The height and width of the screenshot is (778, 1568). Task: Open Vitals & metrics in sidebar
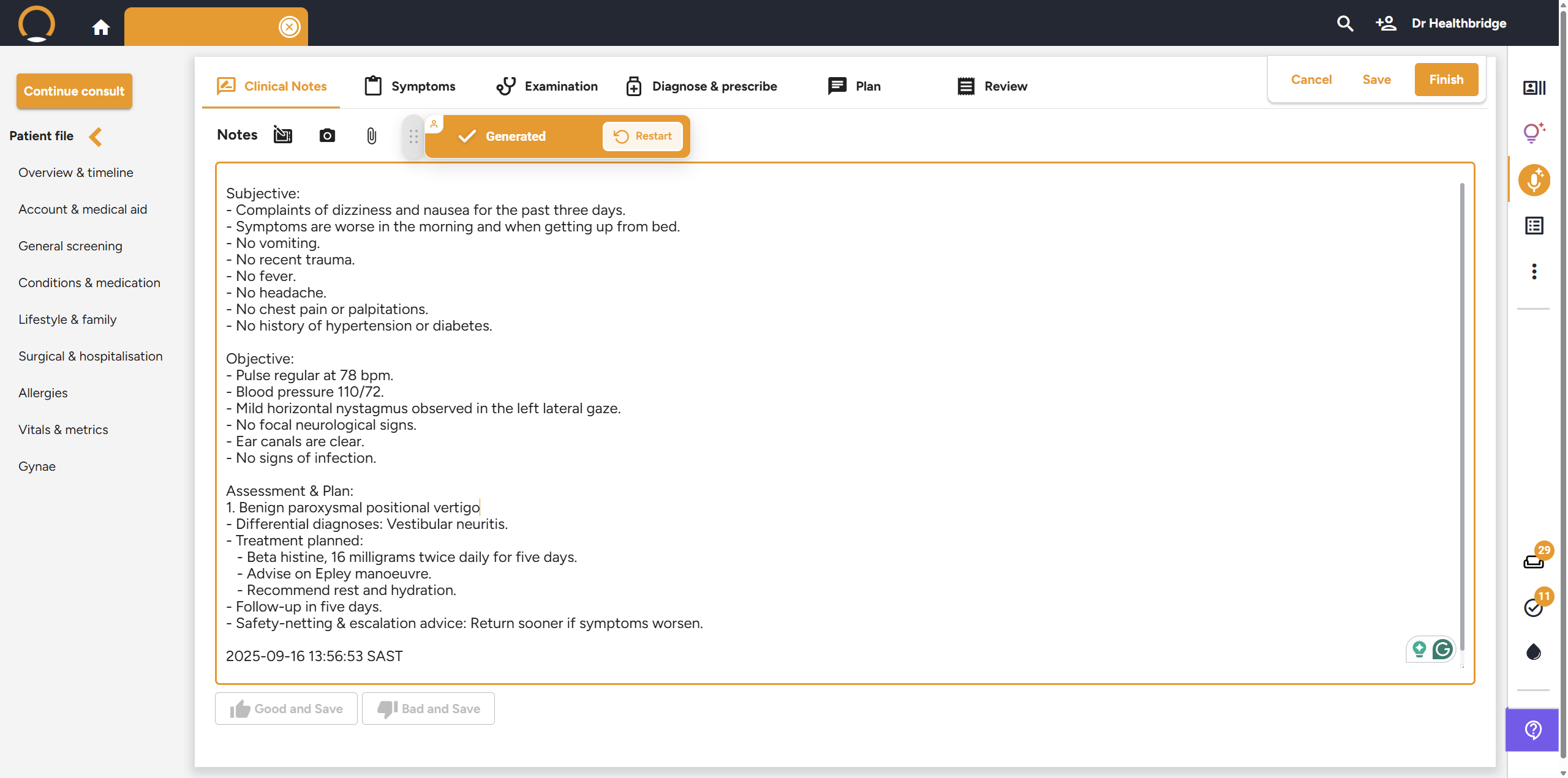click(x=63, y=430)
